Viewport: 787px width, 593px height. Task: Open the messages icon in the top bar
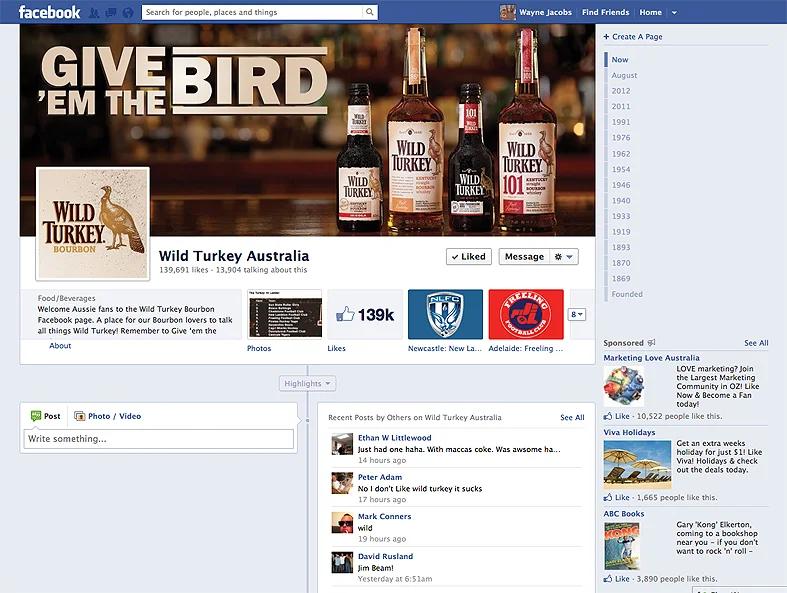click(x=110, y=13)
